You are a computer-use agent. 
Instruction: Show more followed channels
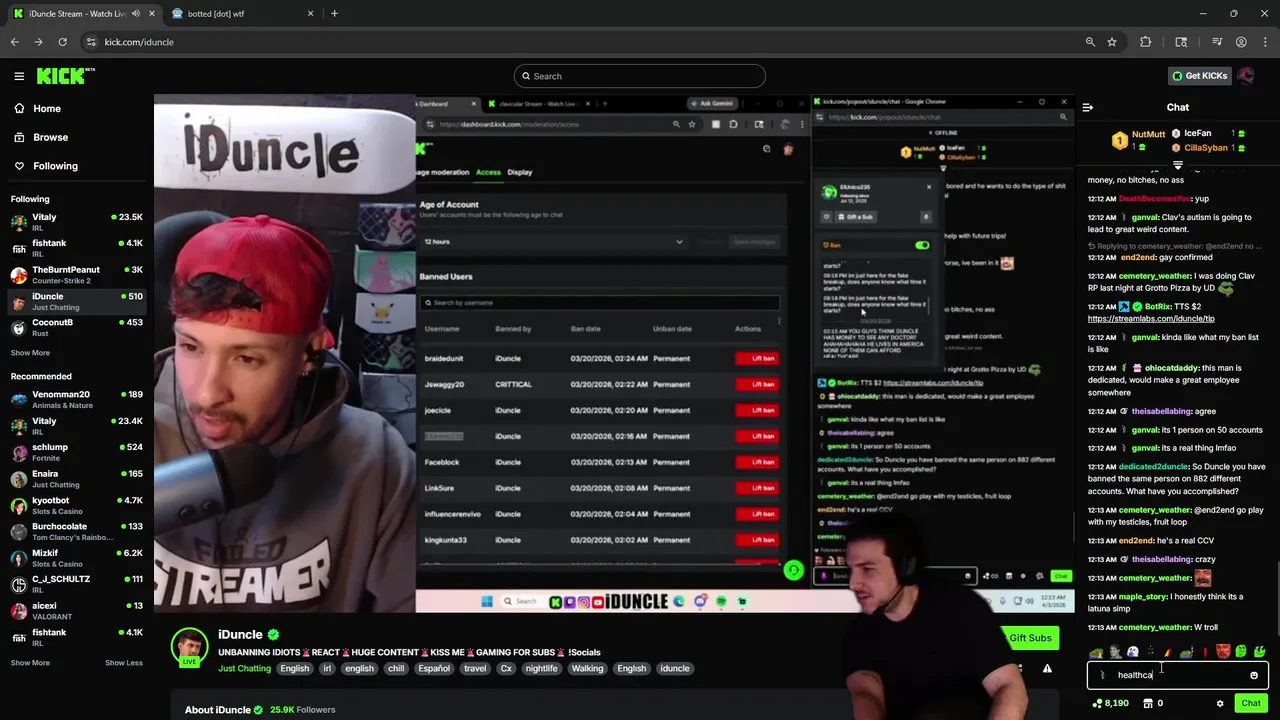coord(30,353)
